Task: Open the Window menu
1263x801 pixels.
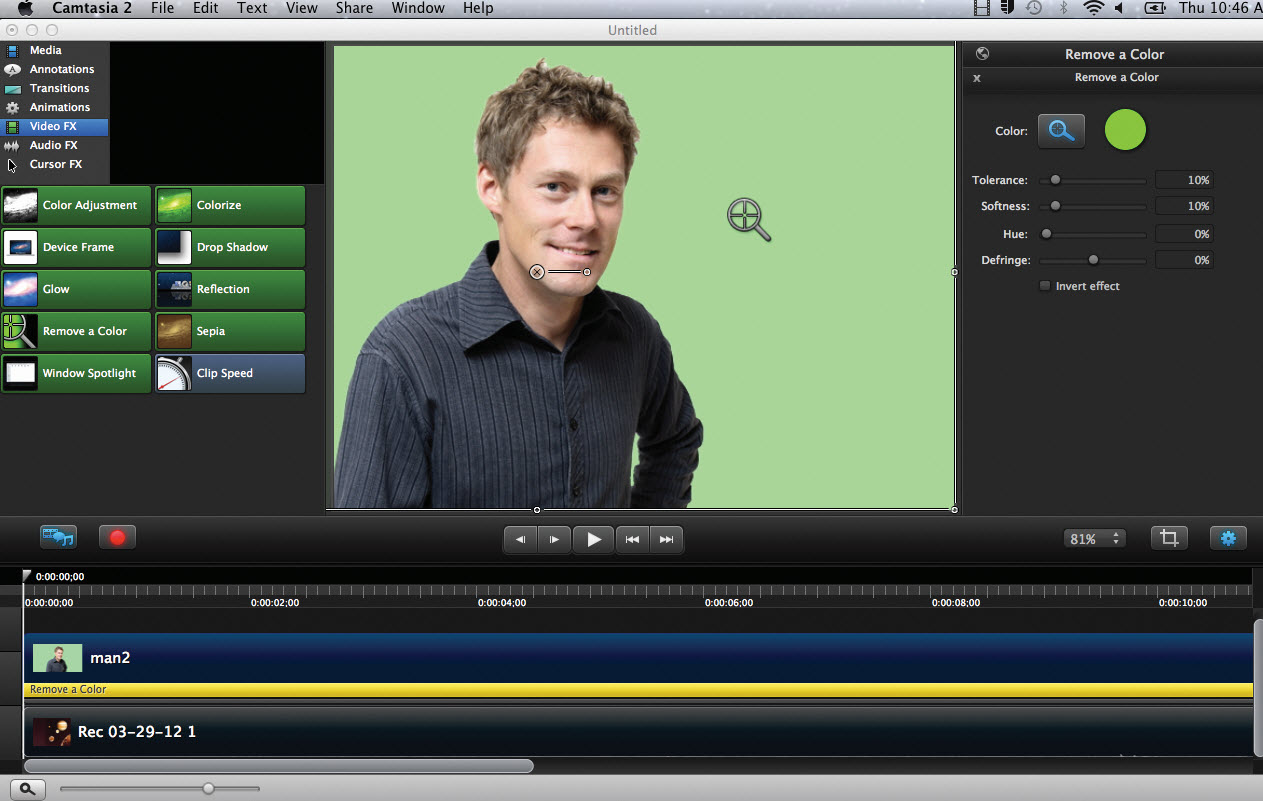Action: [x=418, y=8]
